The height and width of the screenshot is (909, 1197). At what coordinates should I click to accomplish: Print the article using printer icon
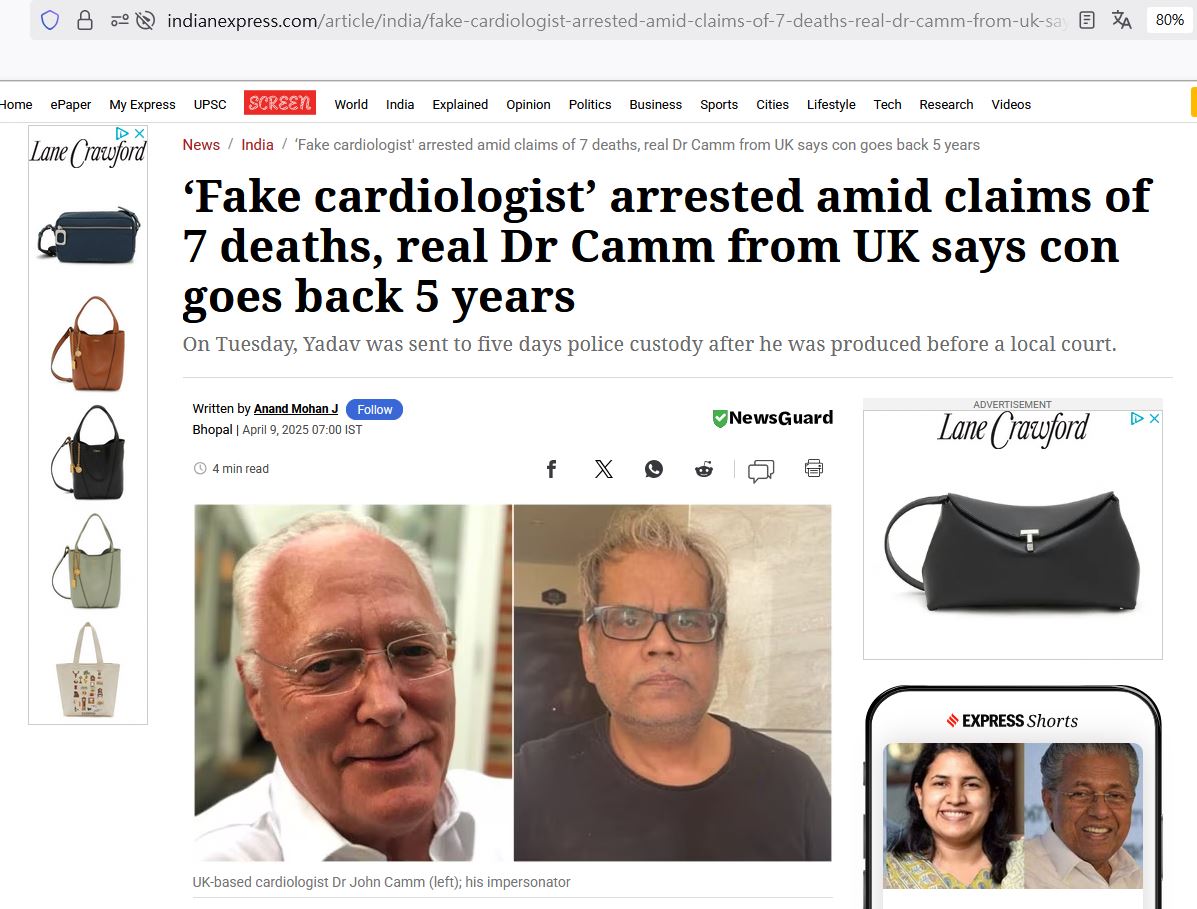tap(814, 468)
